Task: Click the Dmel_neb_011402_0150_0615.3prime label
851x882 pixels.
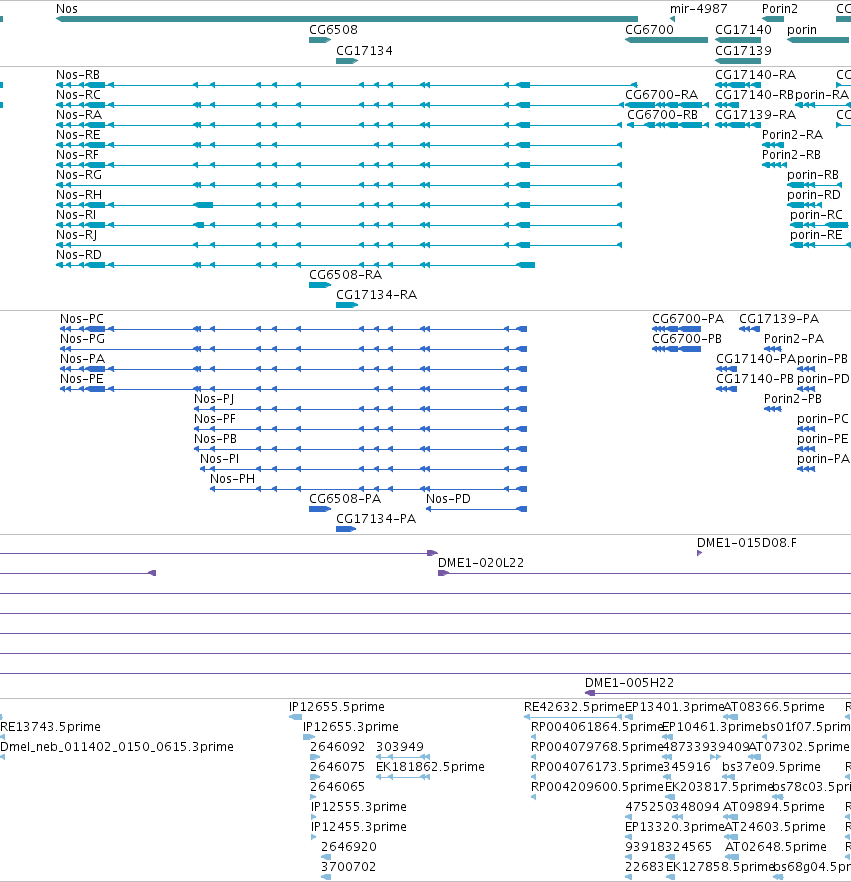Action: tap(117, 747)
